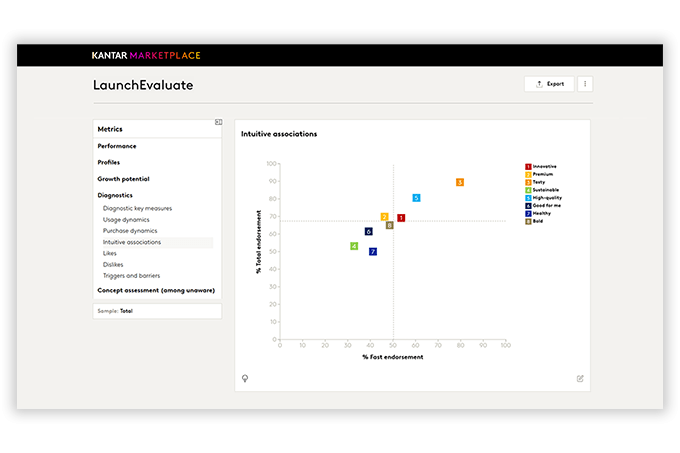Select Likes in Diagnostics
680x453 pixels.
click(x=109, y=253)
